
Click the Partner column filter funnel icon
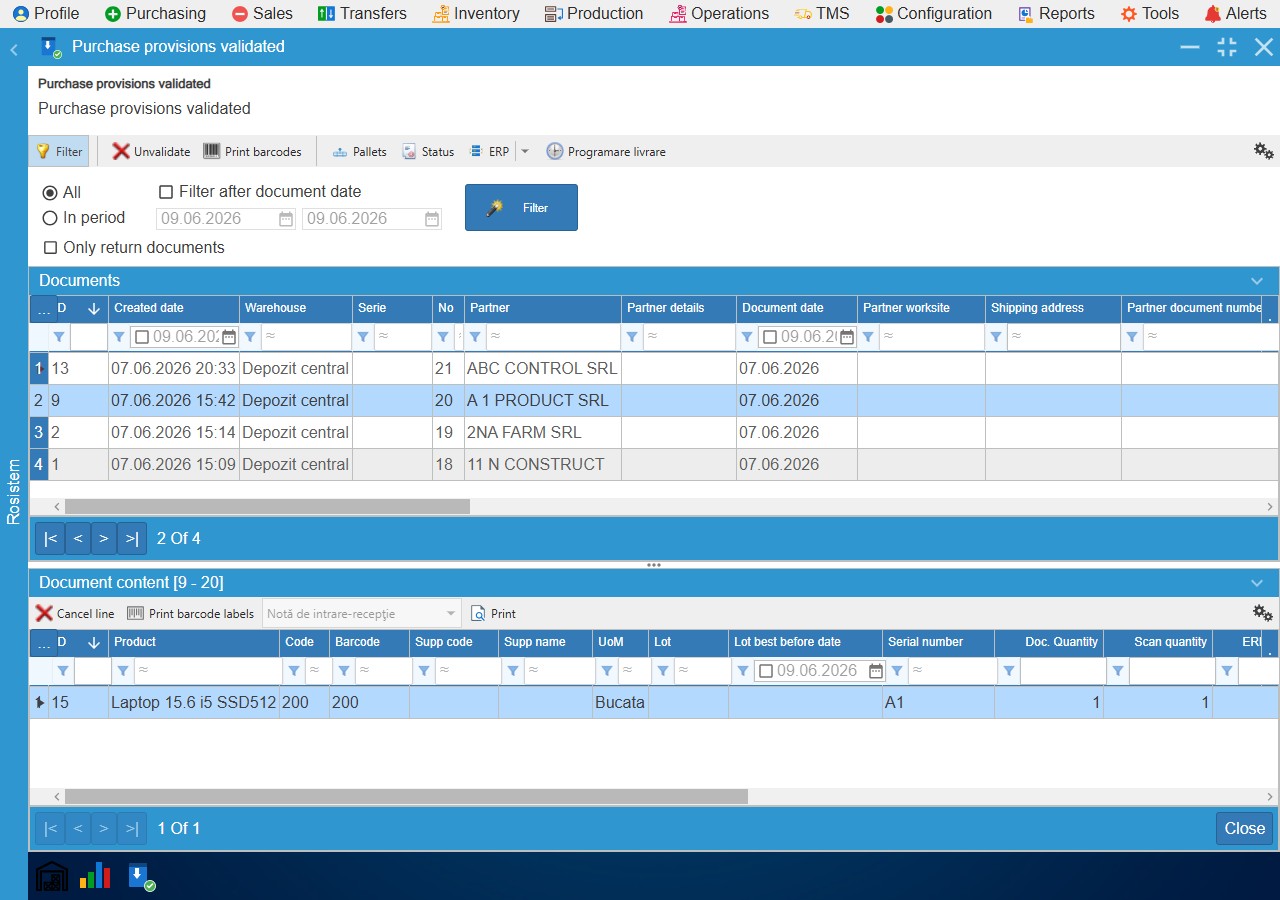475,337
